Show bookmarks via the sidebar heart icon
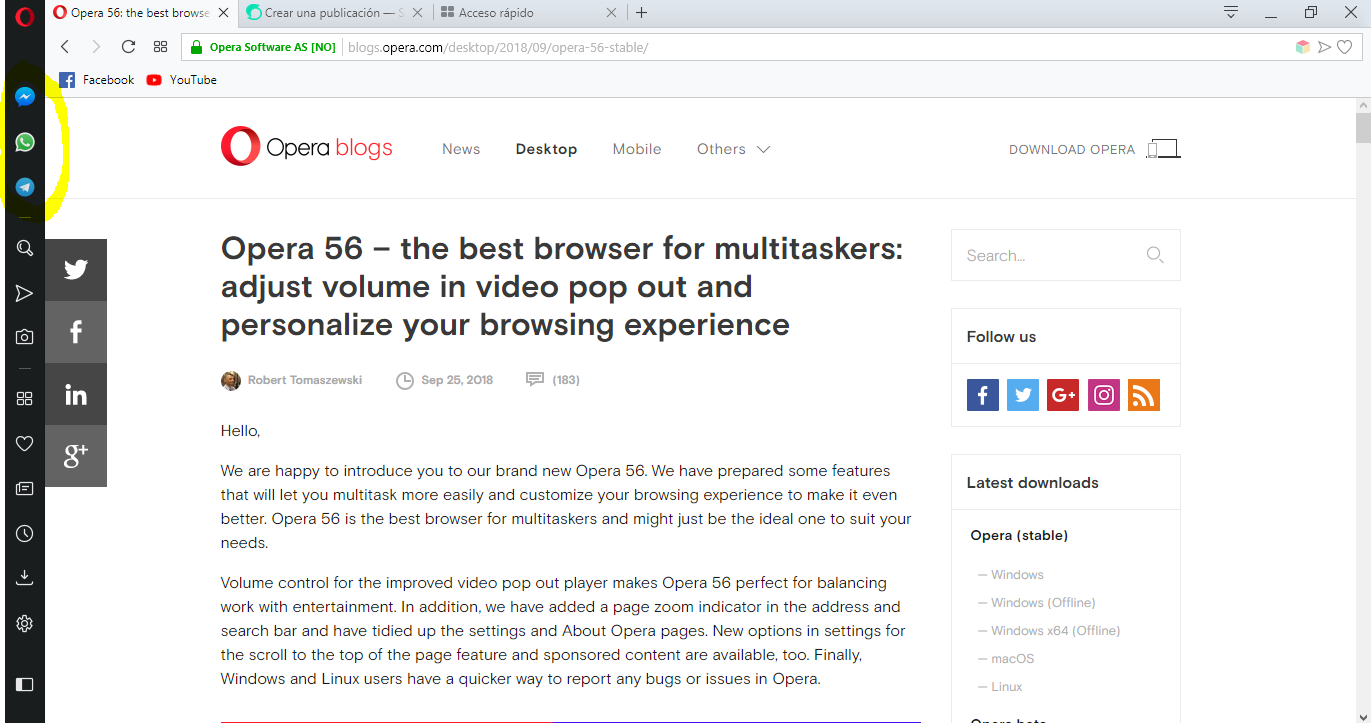The height and width of the screenshot is (723, 1371). click(25, 443)
